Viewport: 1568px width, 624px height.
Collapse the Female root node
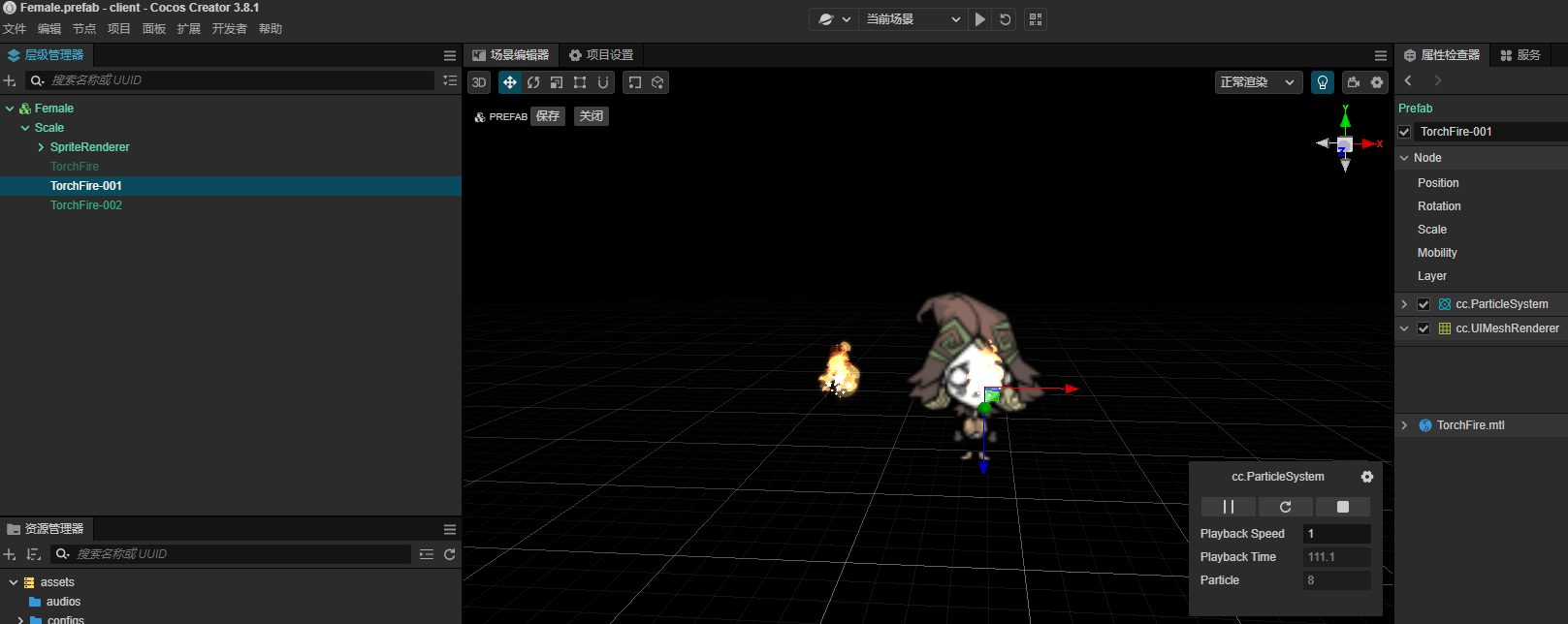[x=10, y=109]
